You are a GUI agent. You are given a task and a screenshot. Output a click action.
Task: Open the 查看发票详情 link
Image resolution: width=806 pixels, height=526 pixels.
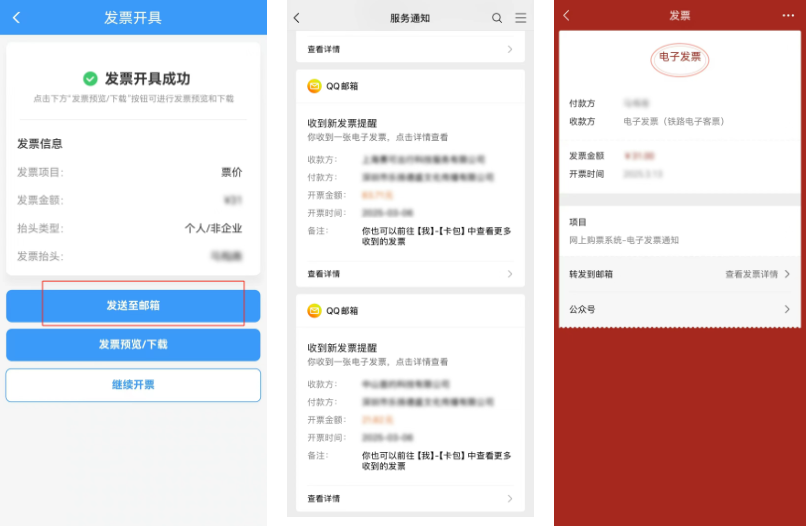pos(757,274)
